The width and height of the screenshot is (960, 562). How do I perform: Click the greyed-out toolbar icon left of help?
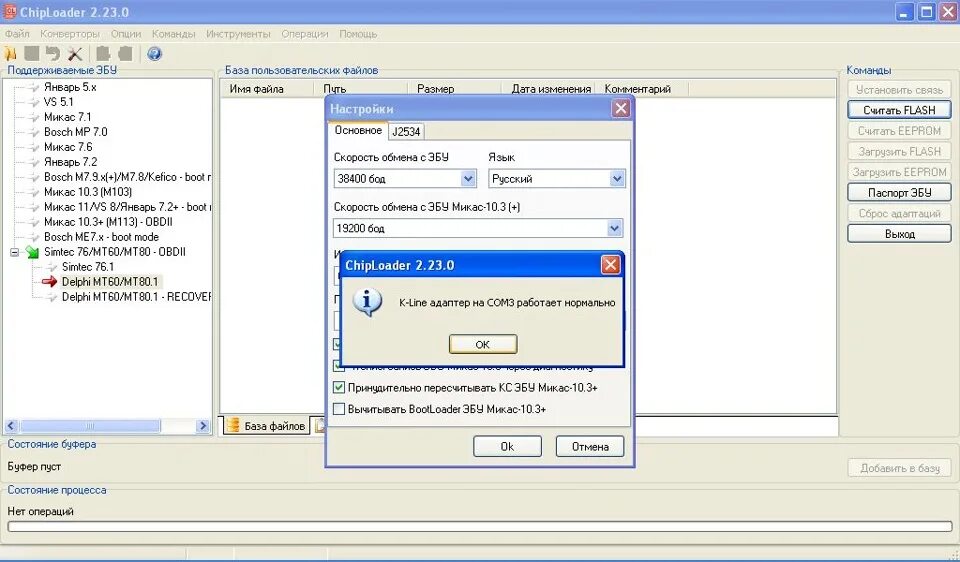[x=125, y=54]
